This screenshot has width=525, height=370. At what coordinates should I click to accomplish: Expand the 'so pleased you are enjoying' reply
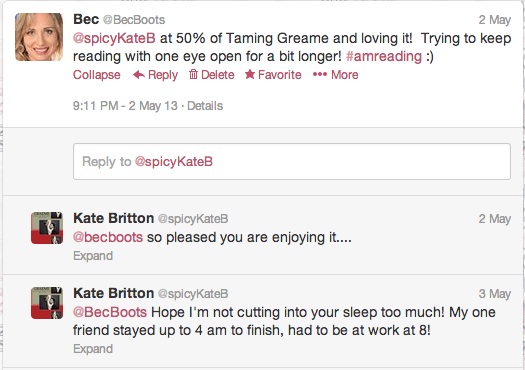coord(93,256)
